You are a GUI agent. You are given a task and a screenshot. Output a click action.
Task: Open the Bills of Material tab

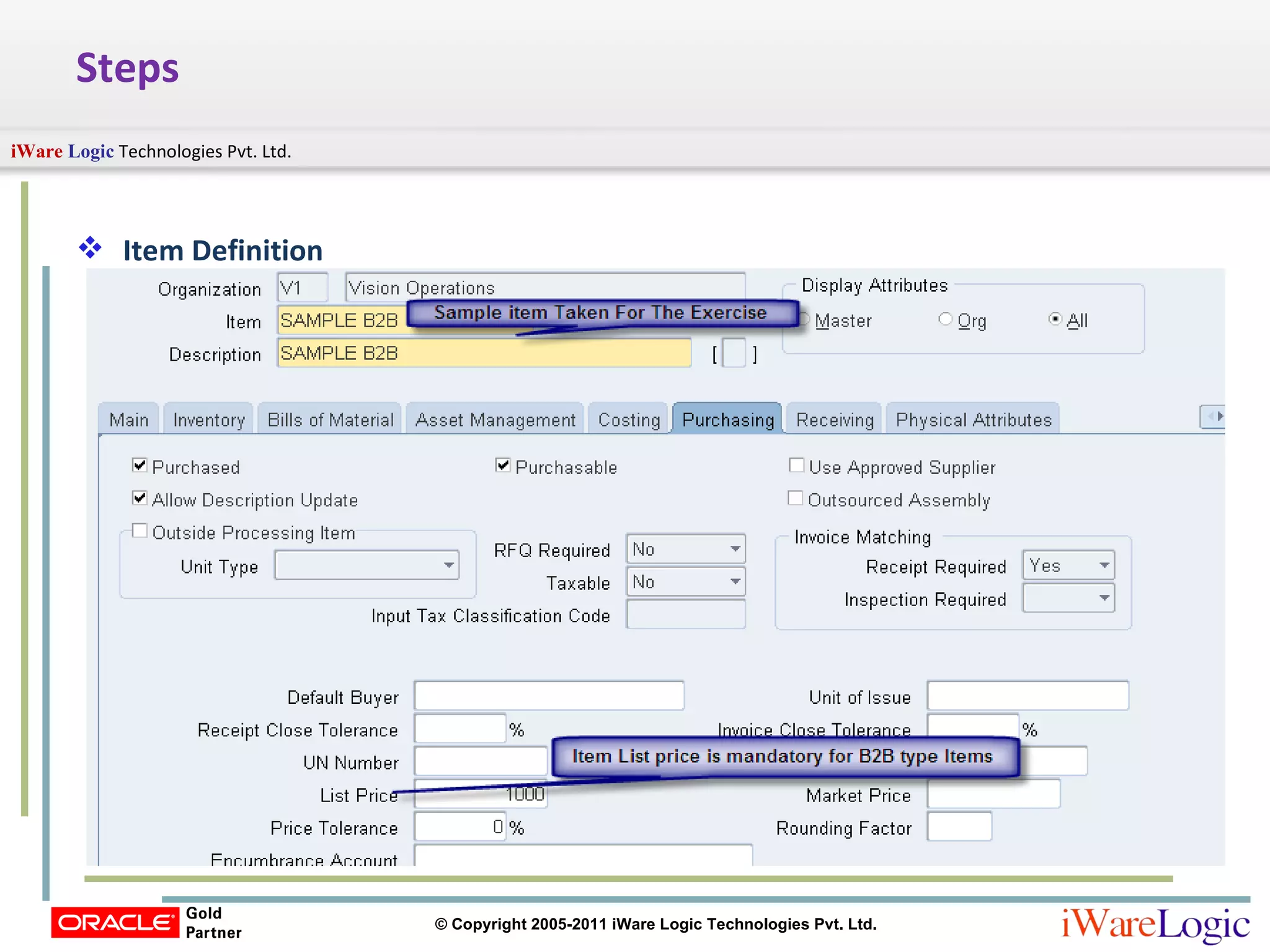coord(331,420)
